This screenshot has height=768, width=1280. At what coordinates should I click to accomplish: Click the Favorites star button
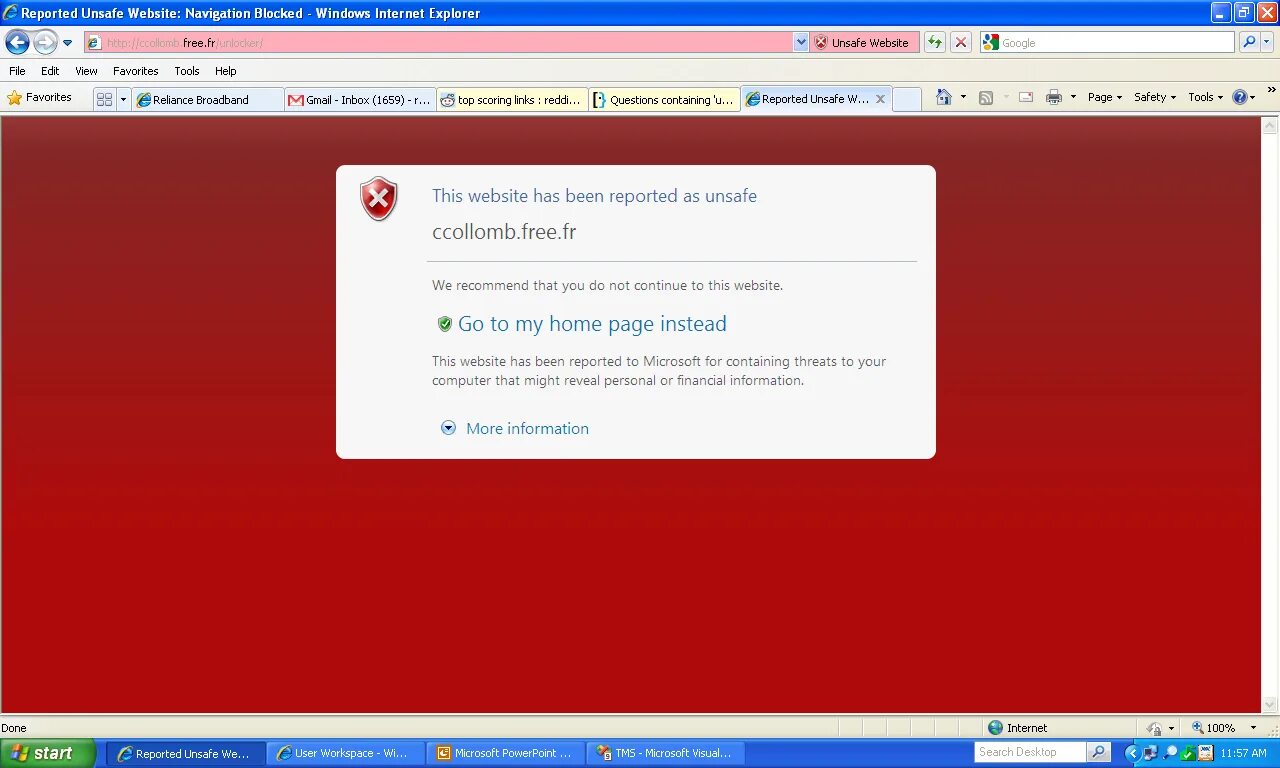click(x=40, y=98)
